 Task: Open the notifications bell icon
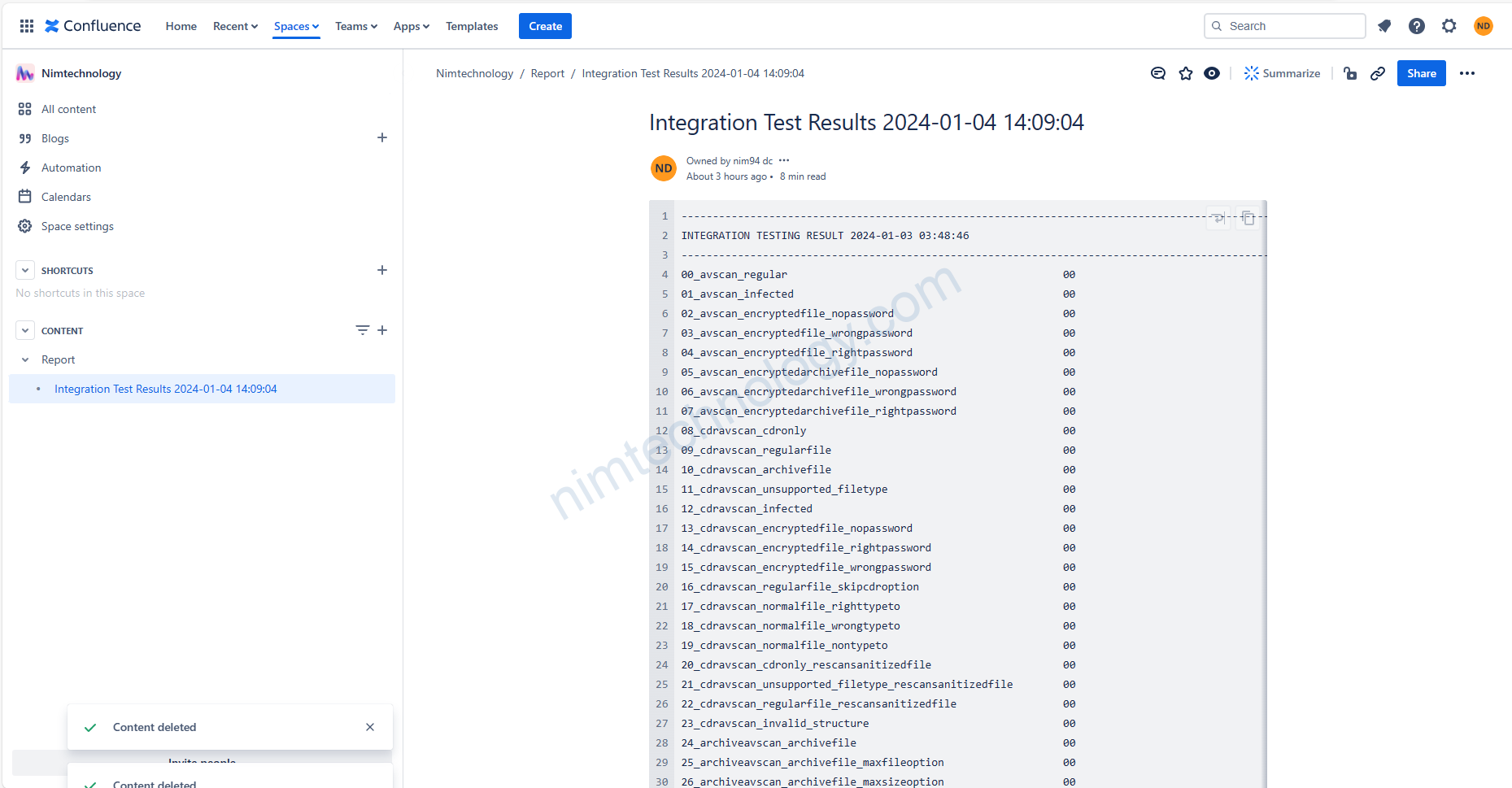click(1384, 26)
